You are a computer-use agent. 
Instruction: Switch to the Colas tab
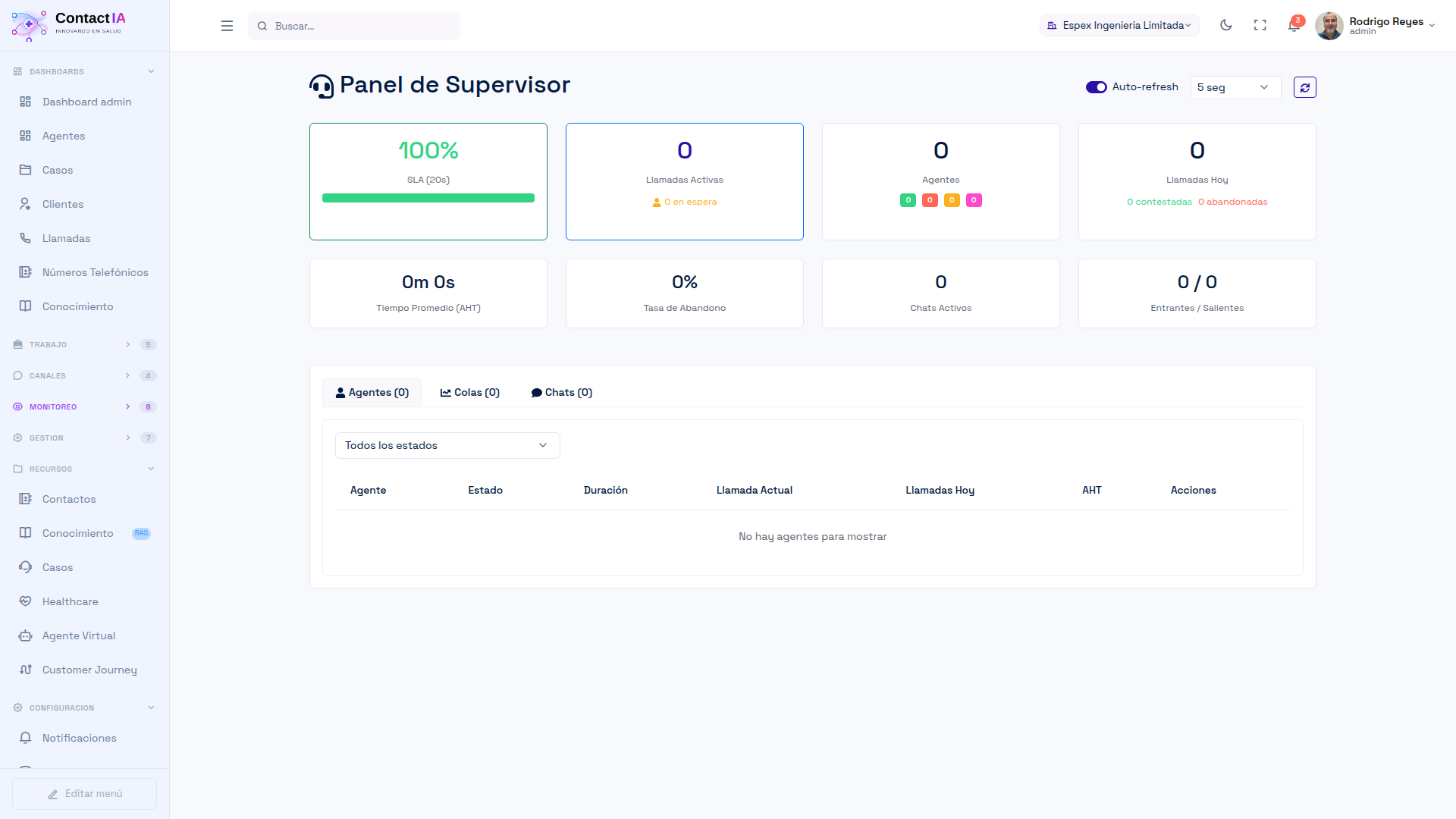coord(469,392)
